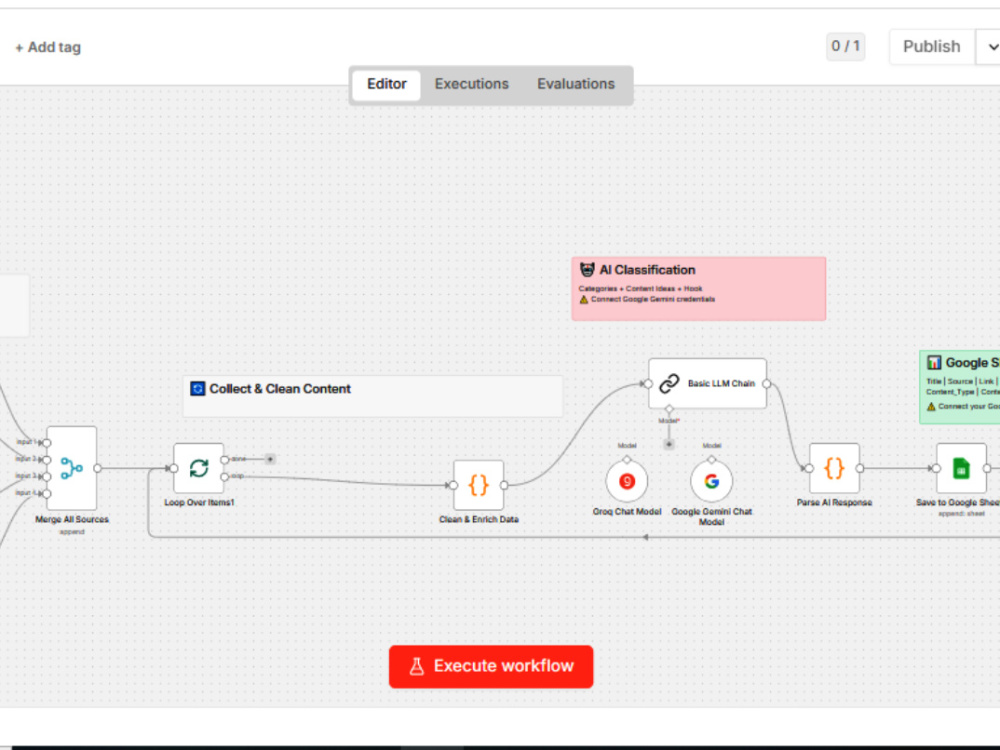The width and height of the screenshot is (1000, 750).
Task: Click the AI Classification sticky note emoji
Action: 587,270
